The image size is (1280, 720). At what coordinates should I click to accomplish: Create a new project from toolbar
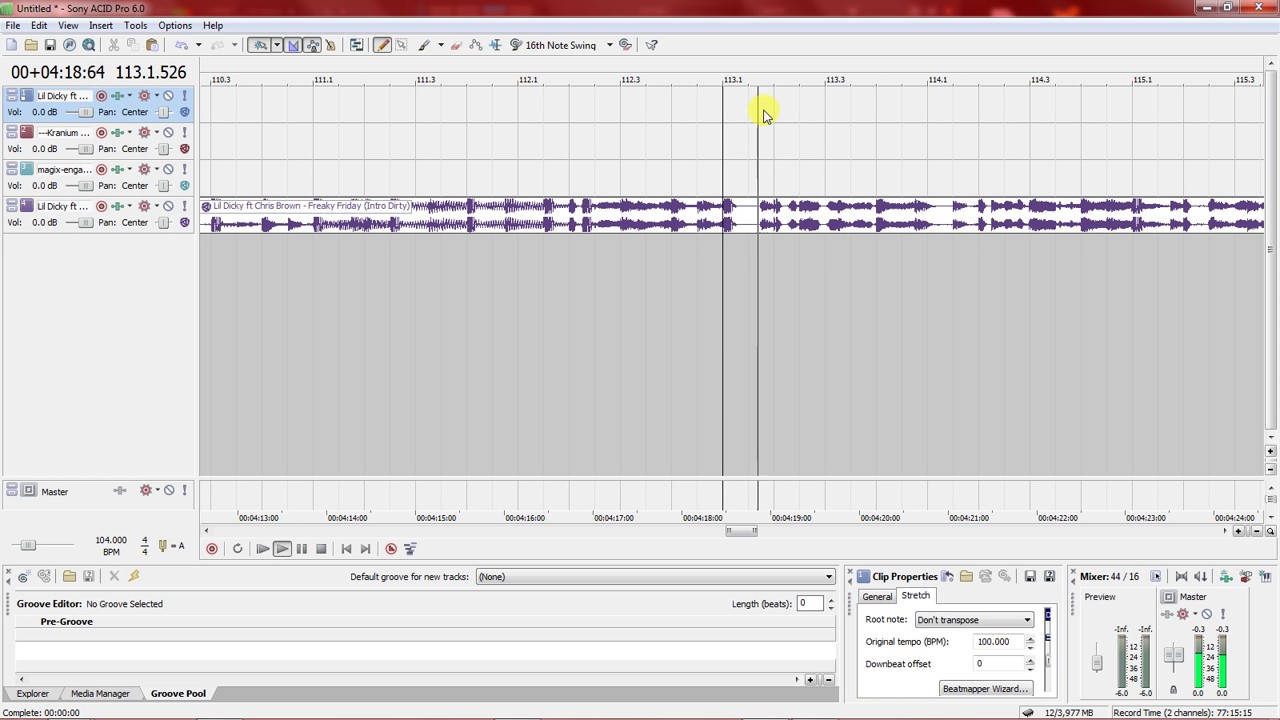(x=11, y=45)
